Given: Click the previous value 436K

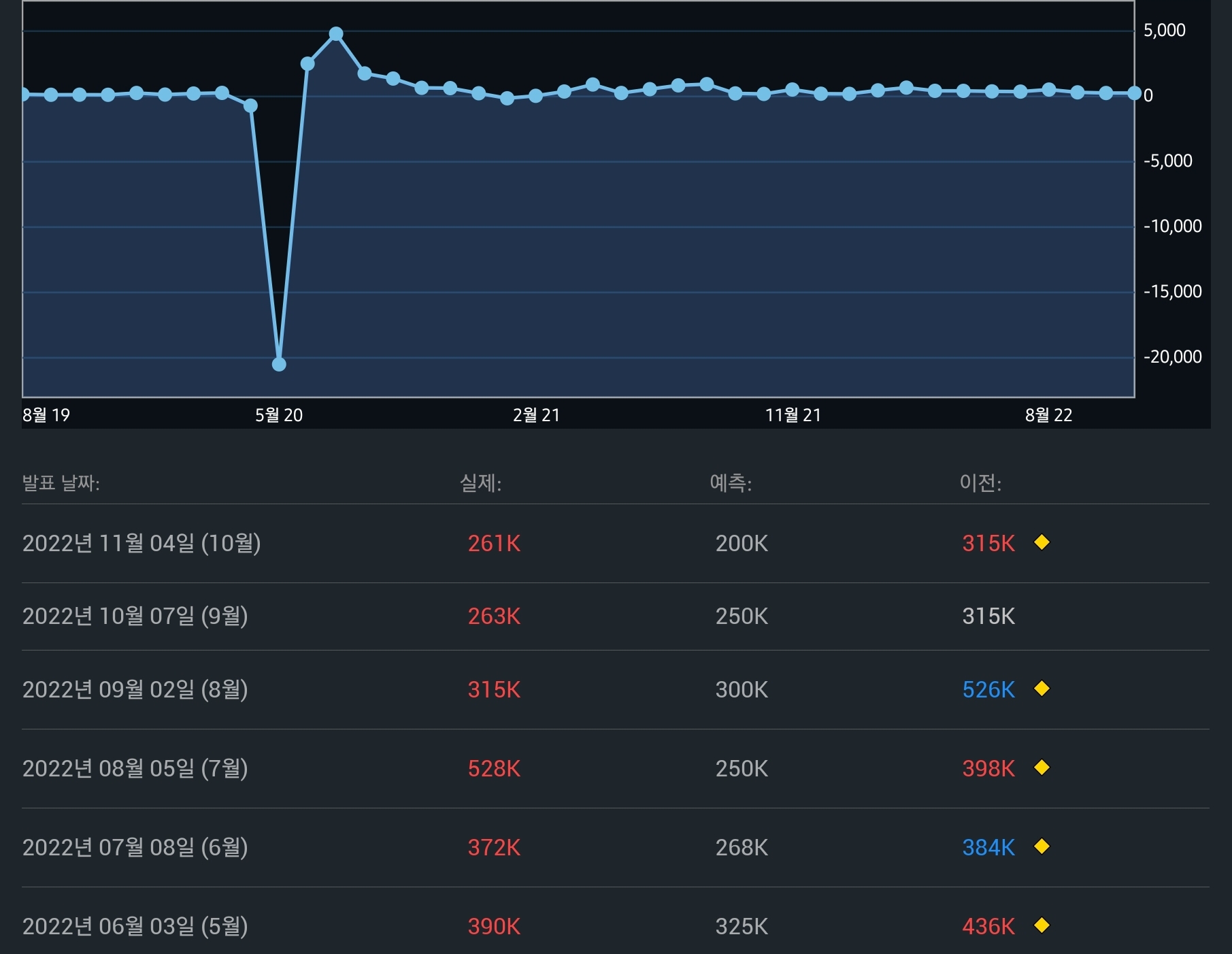Looking at the screenshot, I should 988,927.
